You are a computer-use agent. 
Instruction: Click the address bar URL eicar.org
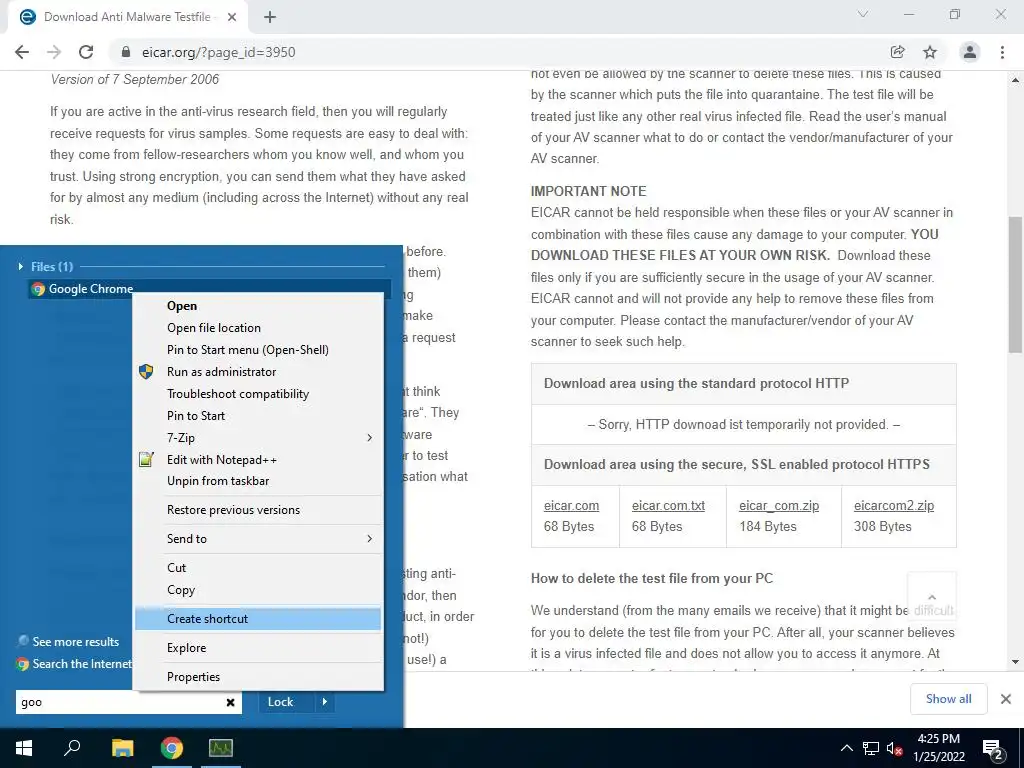point(219,52)
